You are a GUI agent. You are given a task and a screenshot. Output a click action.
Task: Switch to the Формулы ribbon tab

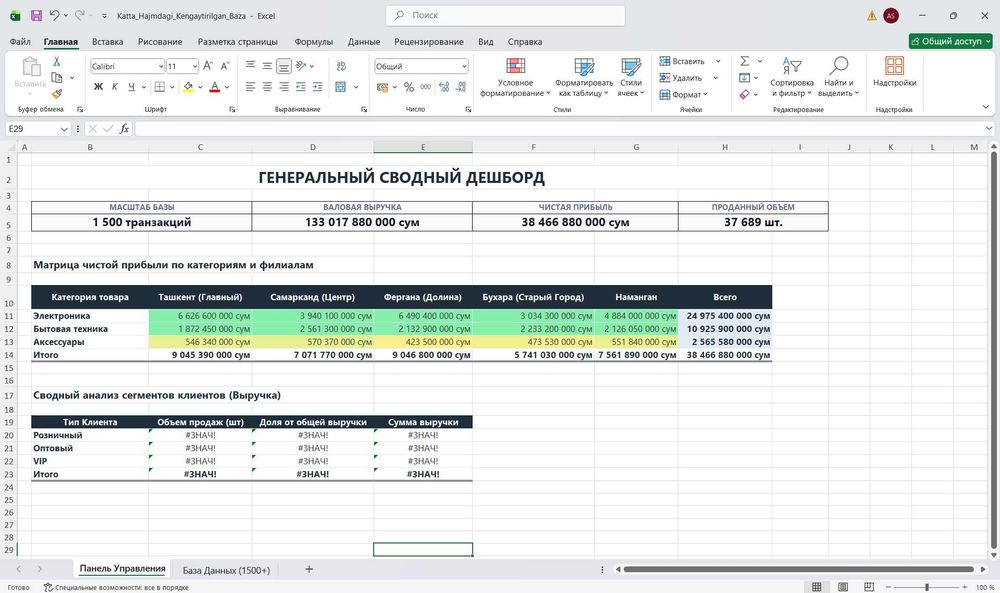(313, 41)
